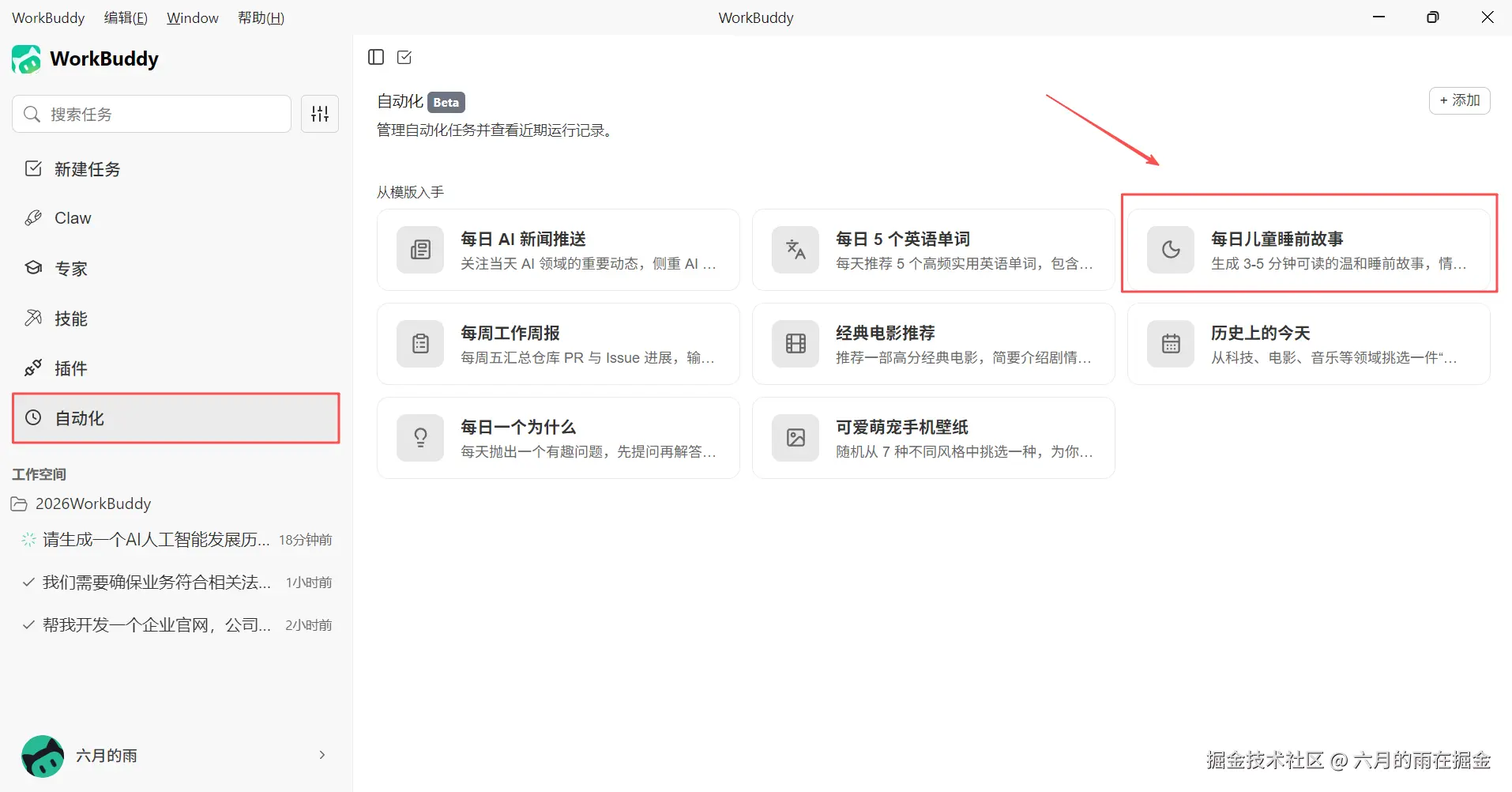Select 新建任务 in sidebar

[x=175, y=168]
